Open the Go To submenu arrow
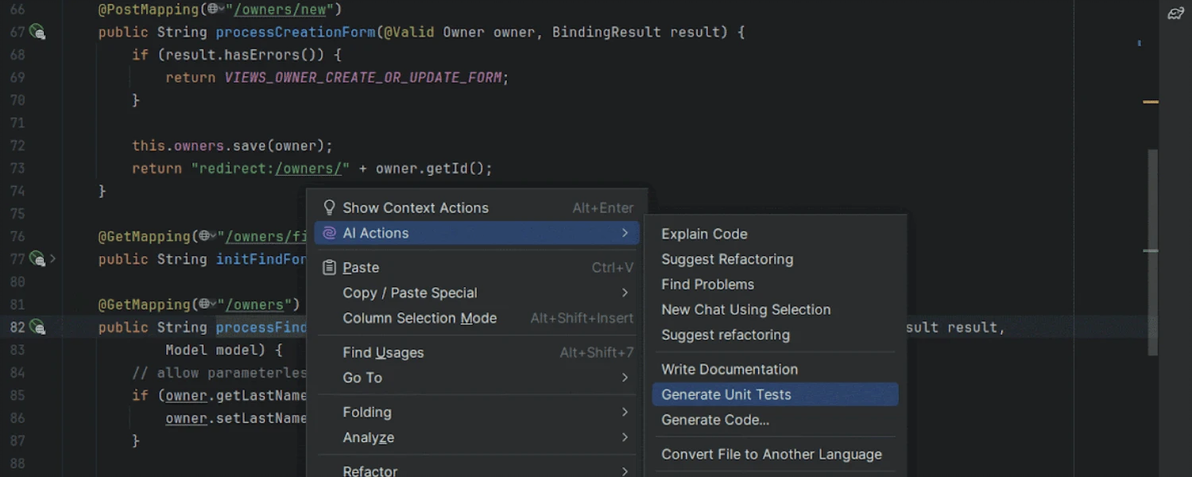Image resolution: width=1192 pixels, height=477 pixels. pyautogui.click(x=625, y=378)
